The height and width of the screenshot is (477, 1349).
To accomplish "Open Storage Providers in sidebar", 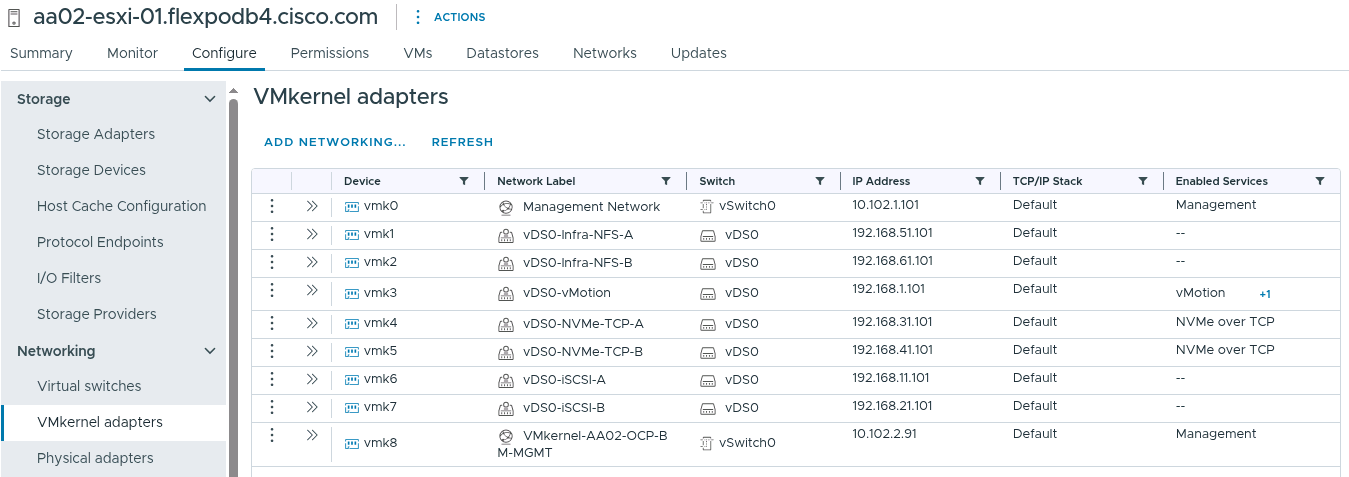I will pyautogui.click(x=97, y=314).
